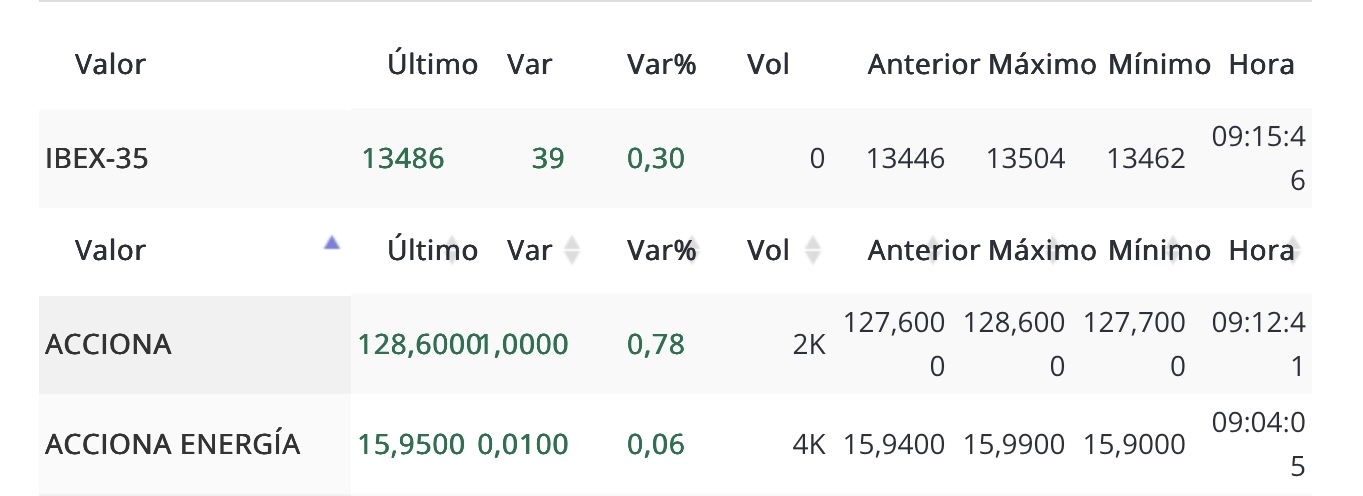The width and height of the screenshot is (1363, 496).
Task: Click the IBEX-35 last value 13486
Action: (x=403, y=158)
